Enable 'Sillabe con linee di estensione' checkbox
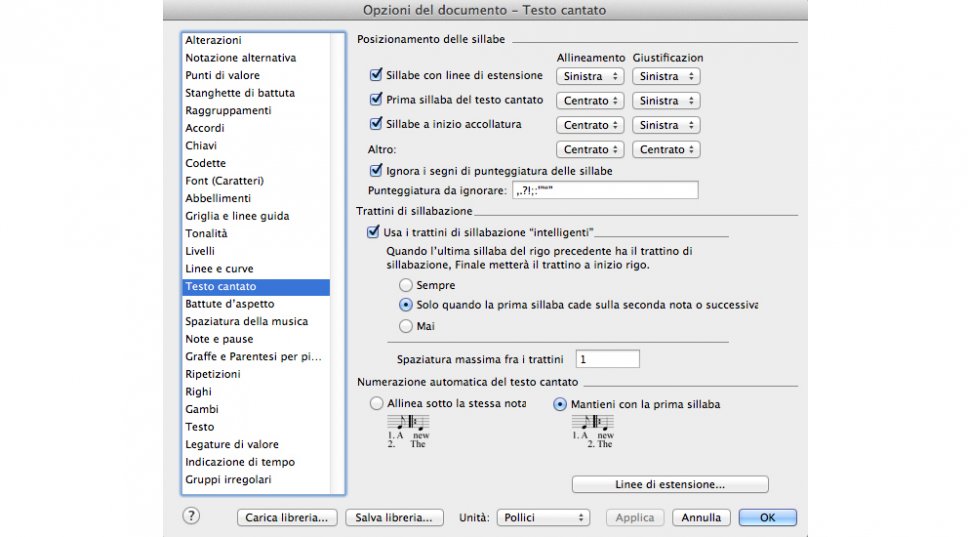This screenshot has height=537, width=968. click(x=376, y=75)
